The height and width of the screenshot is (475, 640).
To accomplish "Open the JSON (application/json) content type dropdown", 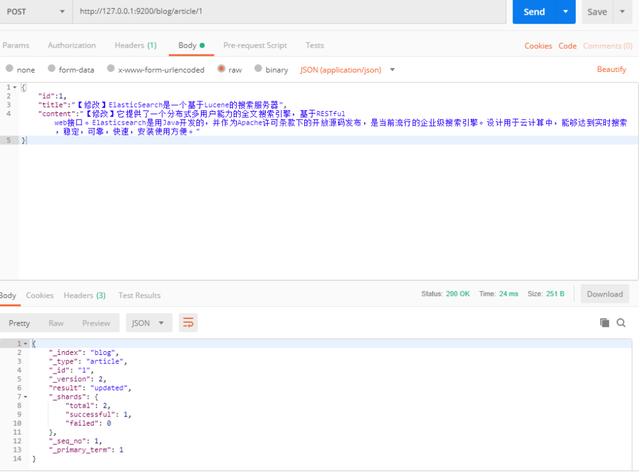I will coord(347,70).
